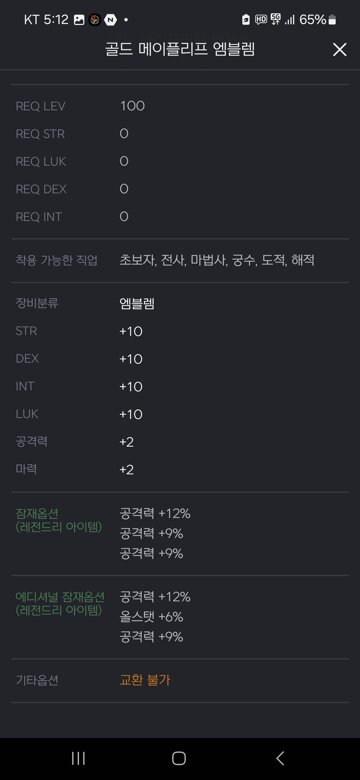Viewport: 360px width, 780px height.
Task: Tap the 장비분류 엠블렘 value
Action: (137, 303)
